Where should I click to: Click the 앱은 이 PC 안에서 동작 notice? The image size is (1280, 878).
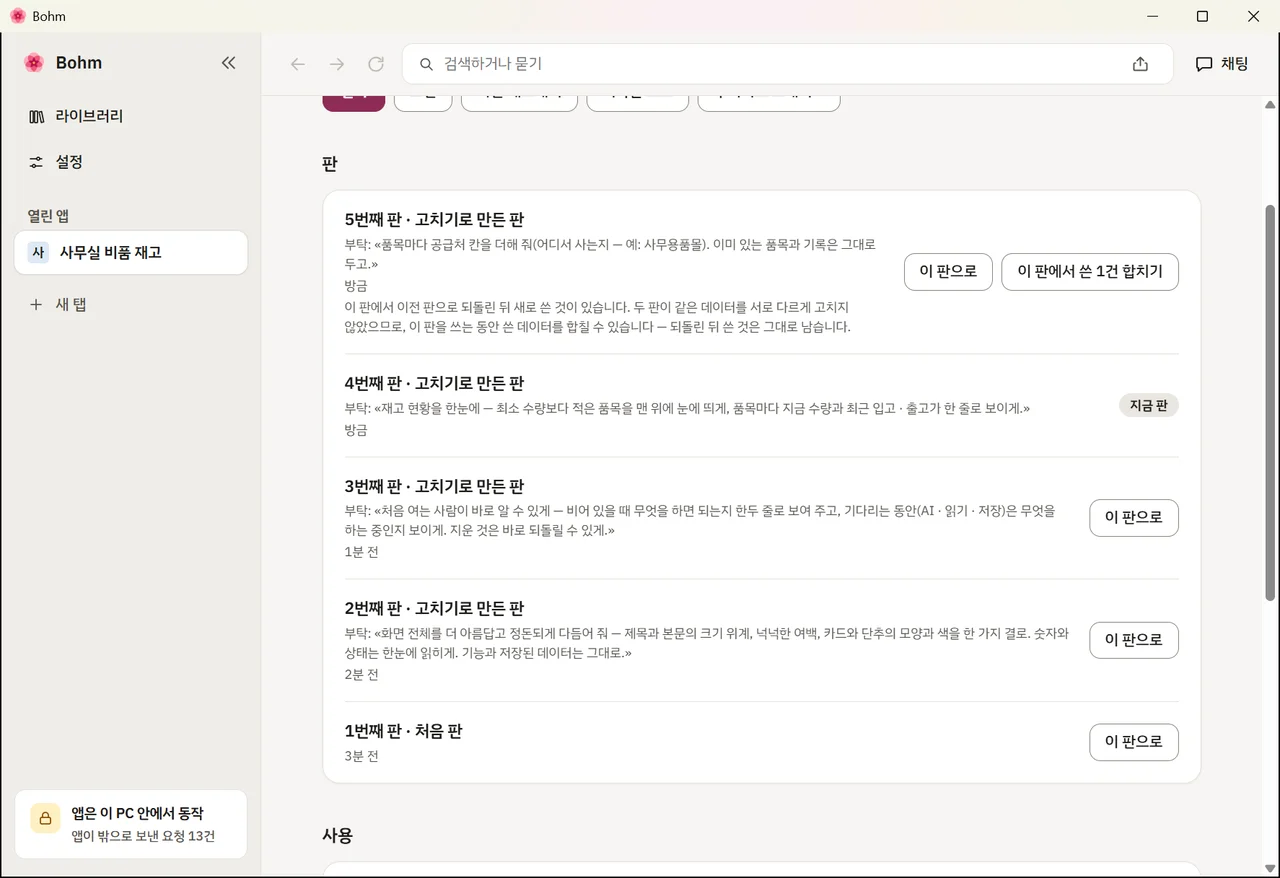coord(131,824)
